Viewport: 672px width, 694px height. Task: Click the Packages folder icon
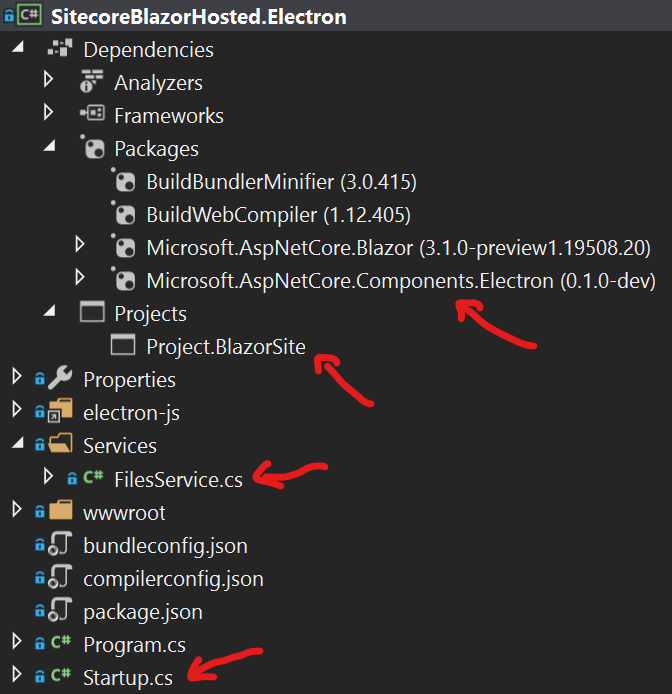pyautogui.click(x=92, y=149)
